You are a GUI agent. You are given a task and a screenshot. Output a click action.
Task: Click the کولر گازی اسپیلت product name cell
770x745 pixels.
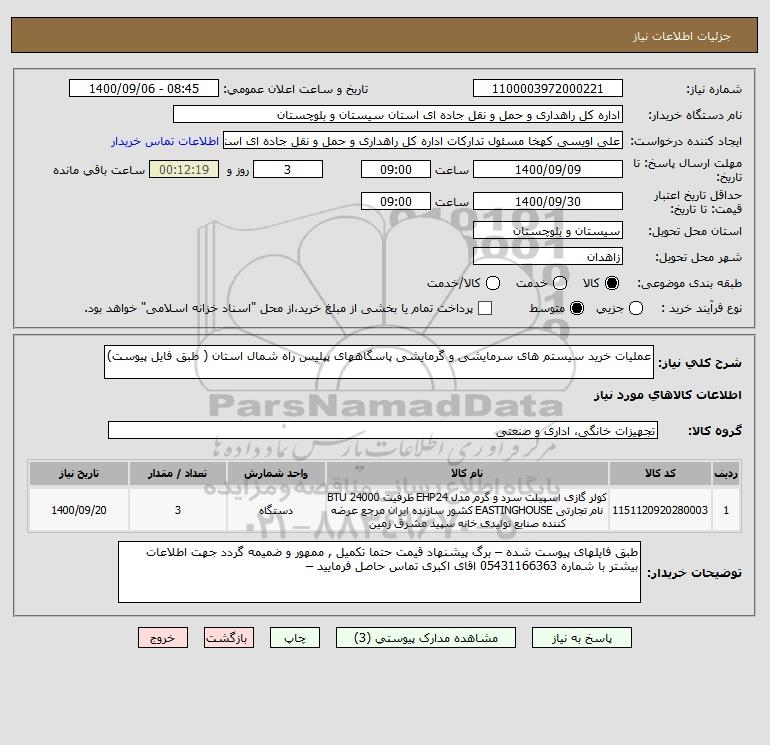[x=467, y=510]
